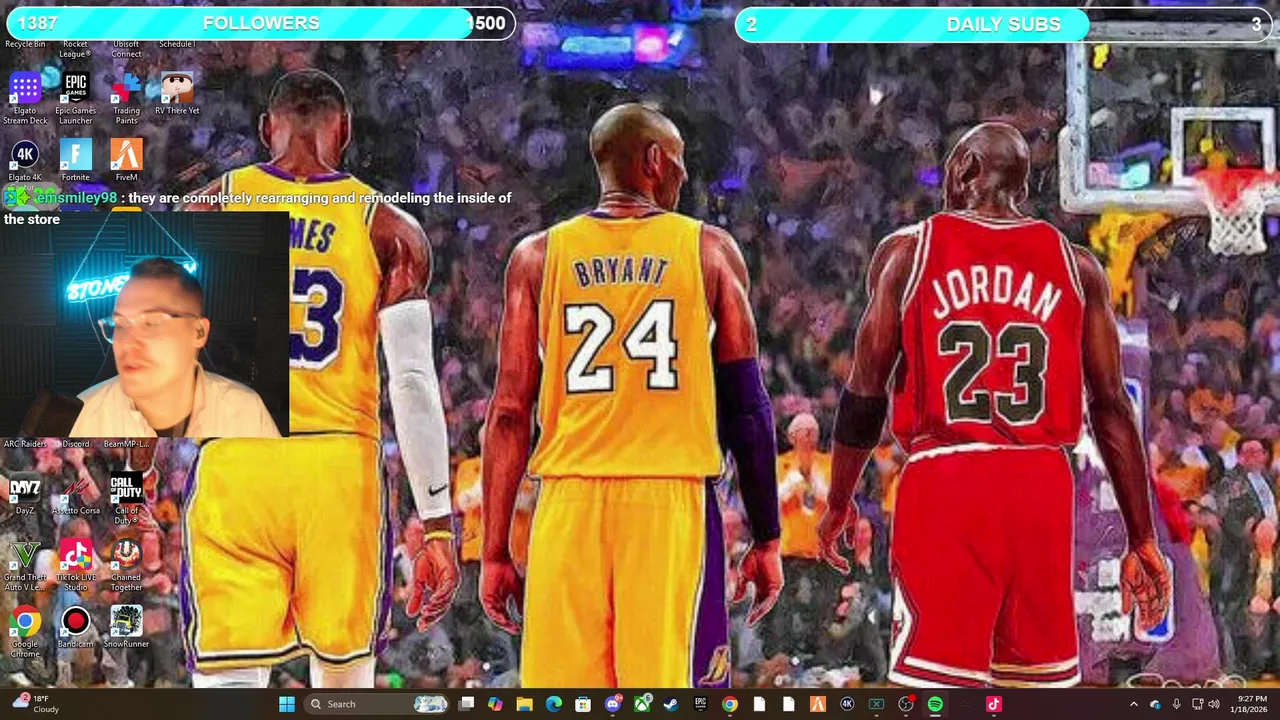The width and height of the screenshot is (1280, 720).
Task: Select the SnowRunner desktop shortcut
Action: [x=126, y=628]
